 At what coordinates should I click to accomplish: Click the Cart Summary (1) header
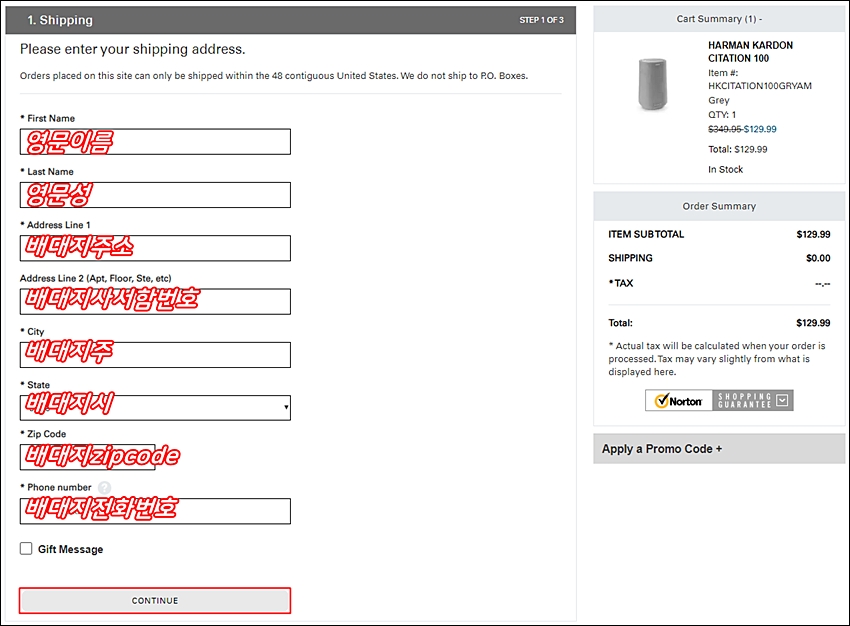point(719,19)
